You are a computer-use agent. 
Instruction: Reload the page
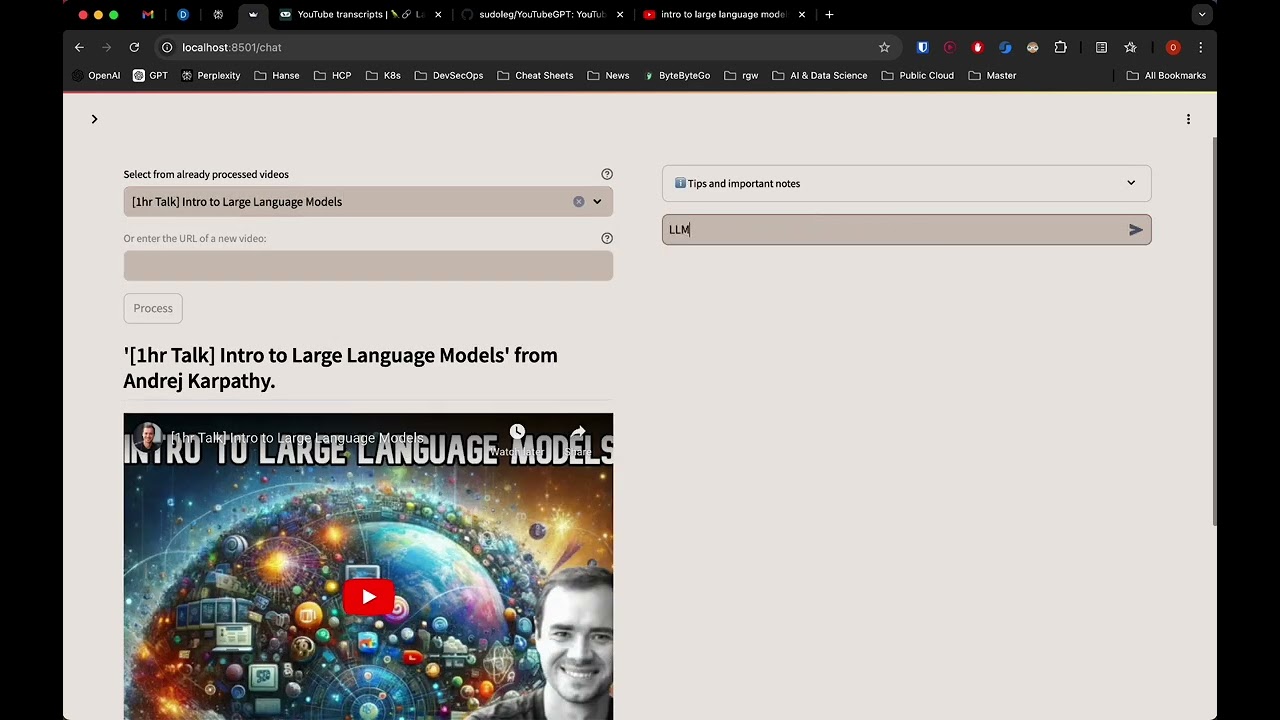click(134, 47)
